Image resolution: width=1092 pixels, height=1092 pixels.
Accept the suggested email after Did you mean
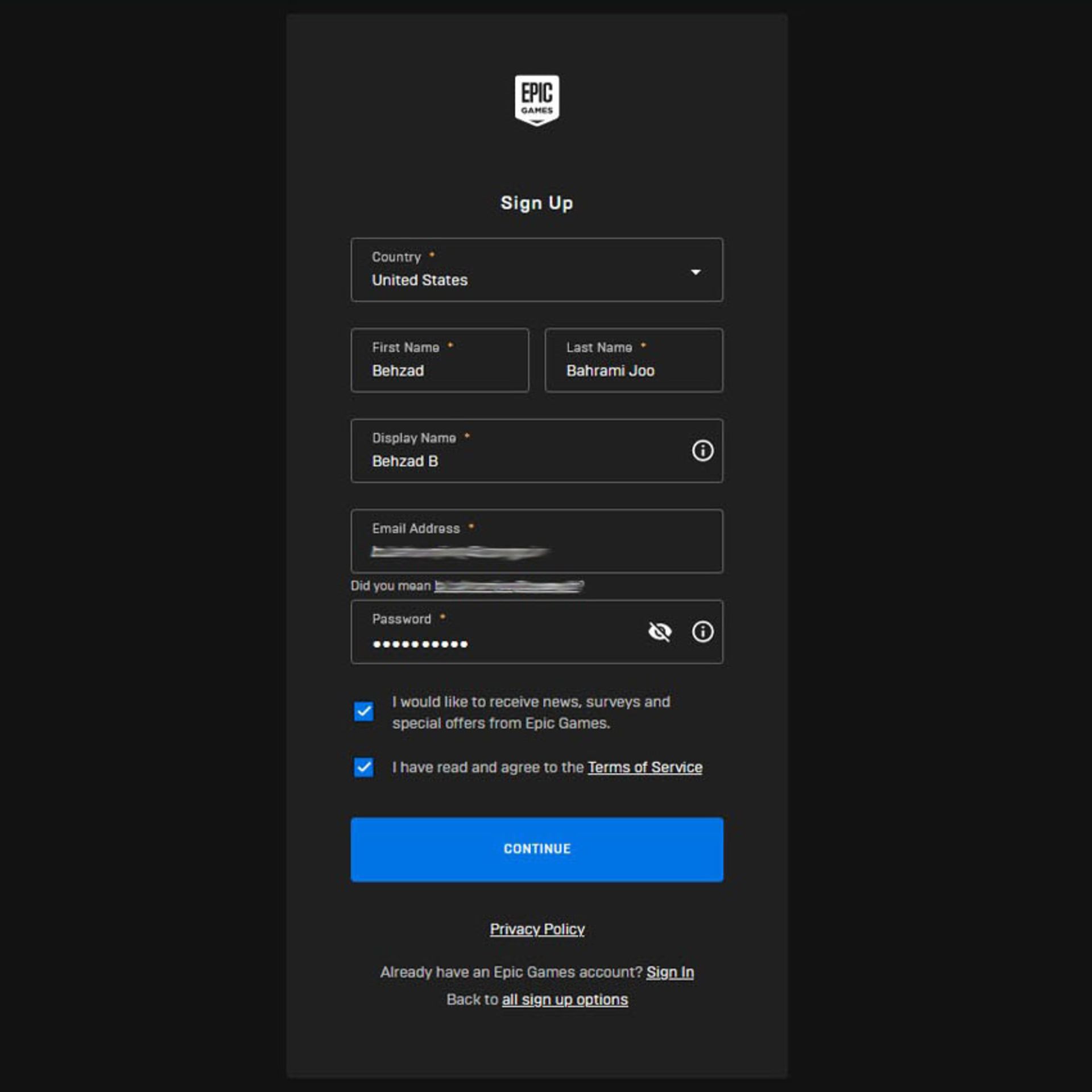[x=509, y=586]
